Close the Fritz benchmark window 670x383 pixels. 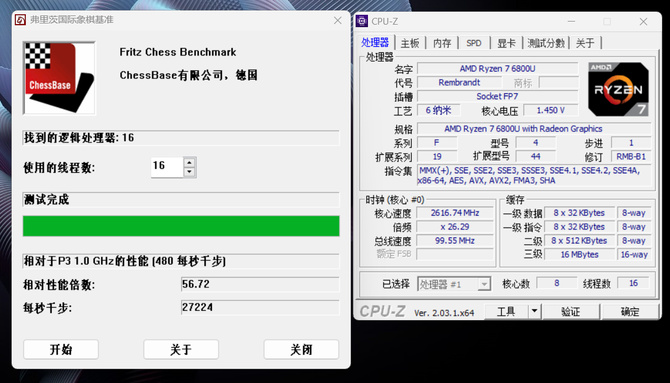tap(338, 20)
